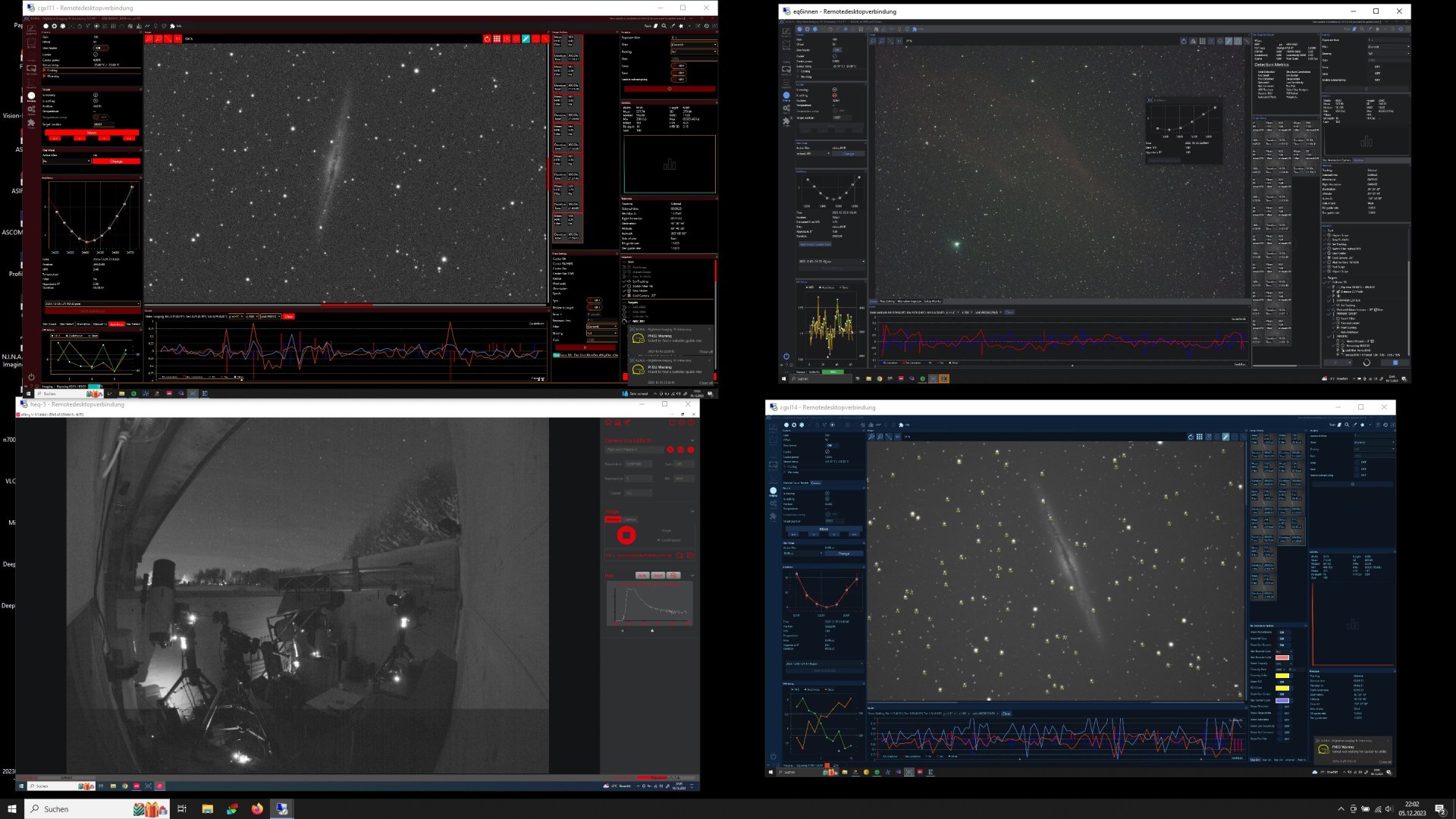
Task: Switch to Capture tab in heq-5 Image panel
Action: [630, 519]
